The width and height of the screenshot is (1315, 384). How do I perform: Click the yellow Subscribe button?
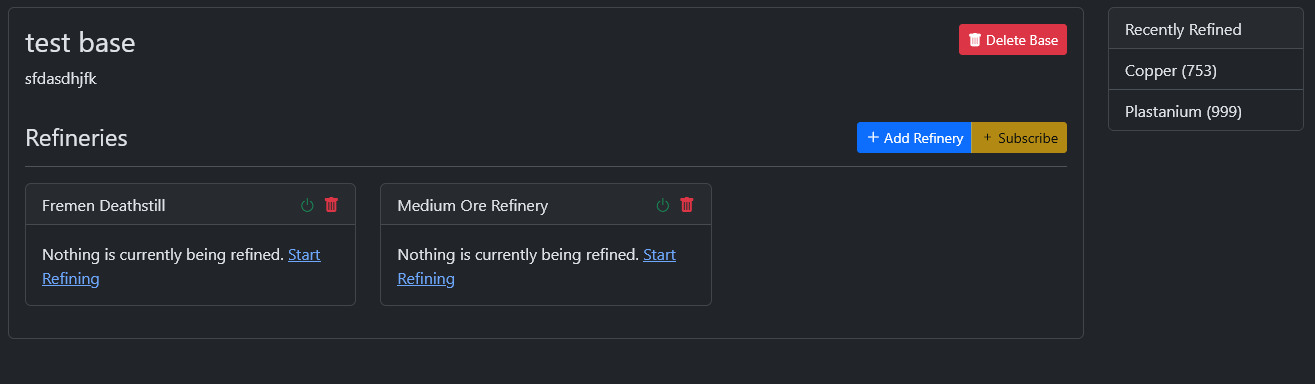pyautogui.click(x=1019, y=138)
